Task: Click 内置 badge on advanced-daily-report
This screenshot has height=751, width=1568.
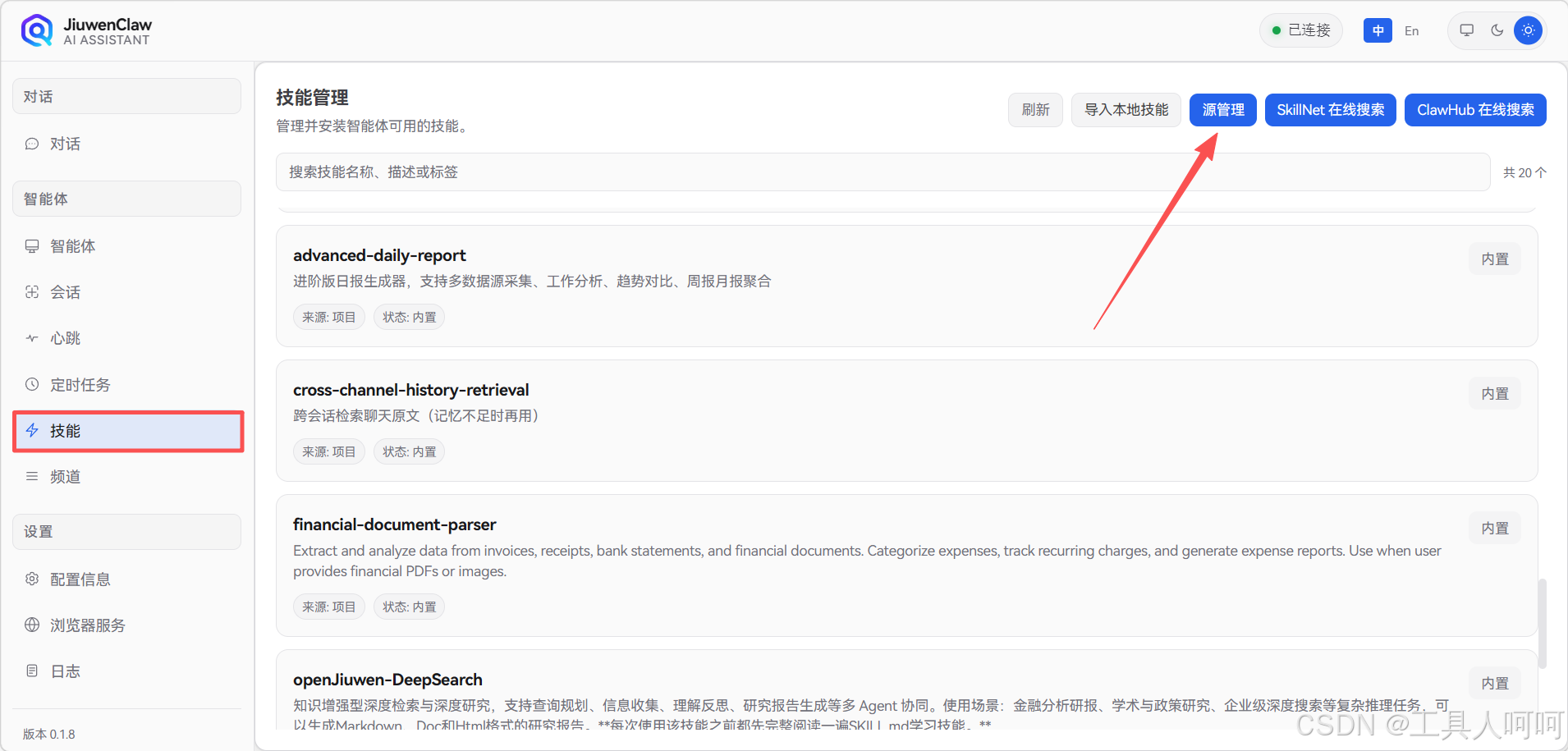Action: pyautogui.click(x=1495, y=259)
